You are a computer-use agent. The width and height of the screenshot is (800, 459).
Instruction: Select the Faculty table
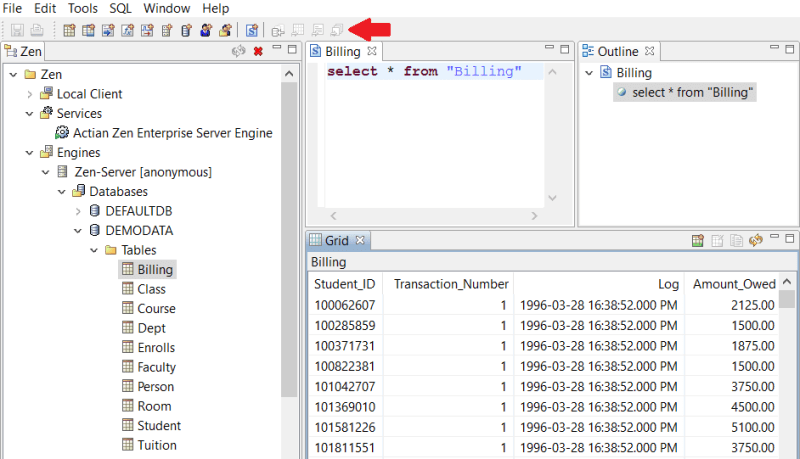tap(149, 367)
